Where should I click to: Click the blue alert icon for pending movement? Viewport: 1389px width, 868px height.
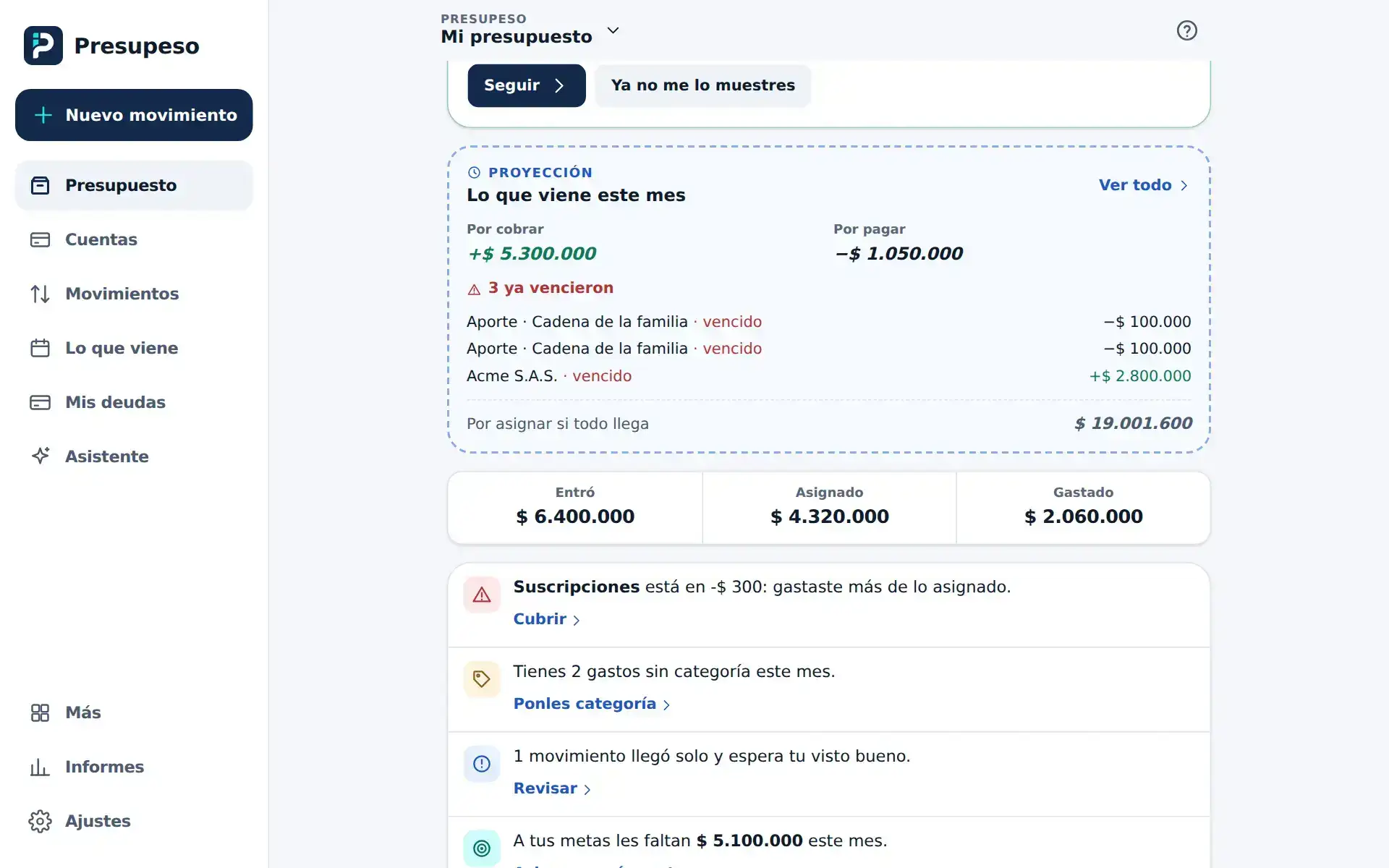[x=482, y=764]
